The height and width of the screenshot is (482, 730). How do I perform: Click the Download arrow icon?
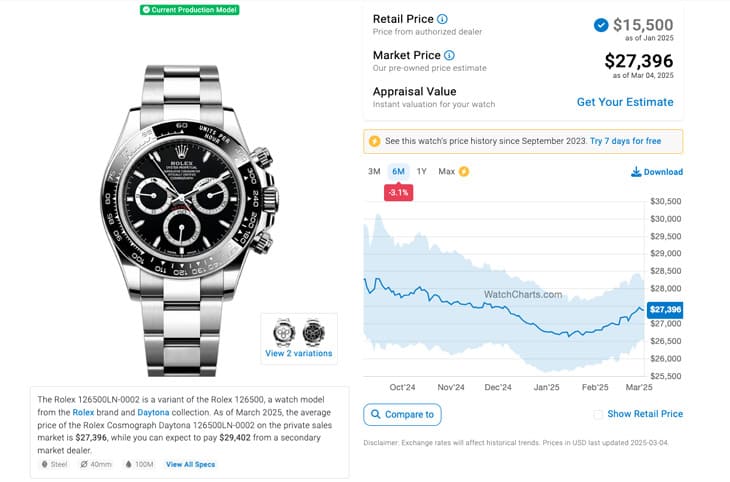636,172
